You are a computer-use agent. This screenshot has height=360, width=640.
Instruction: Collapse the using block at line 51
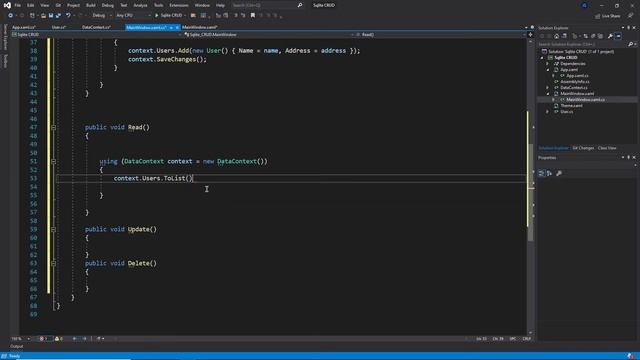(x=53, y=161)
